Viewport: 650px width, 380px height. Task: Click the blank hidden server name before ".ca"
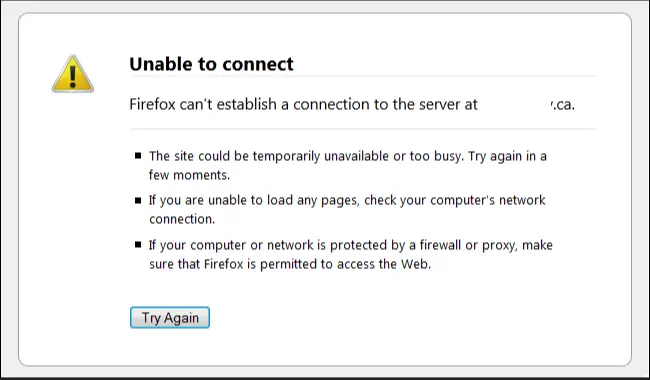coord(514,104)
